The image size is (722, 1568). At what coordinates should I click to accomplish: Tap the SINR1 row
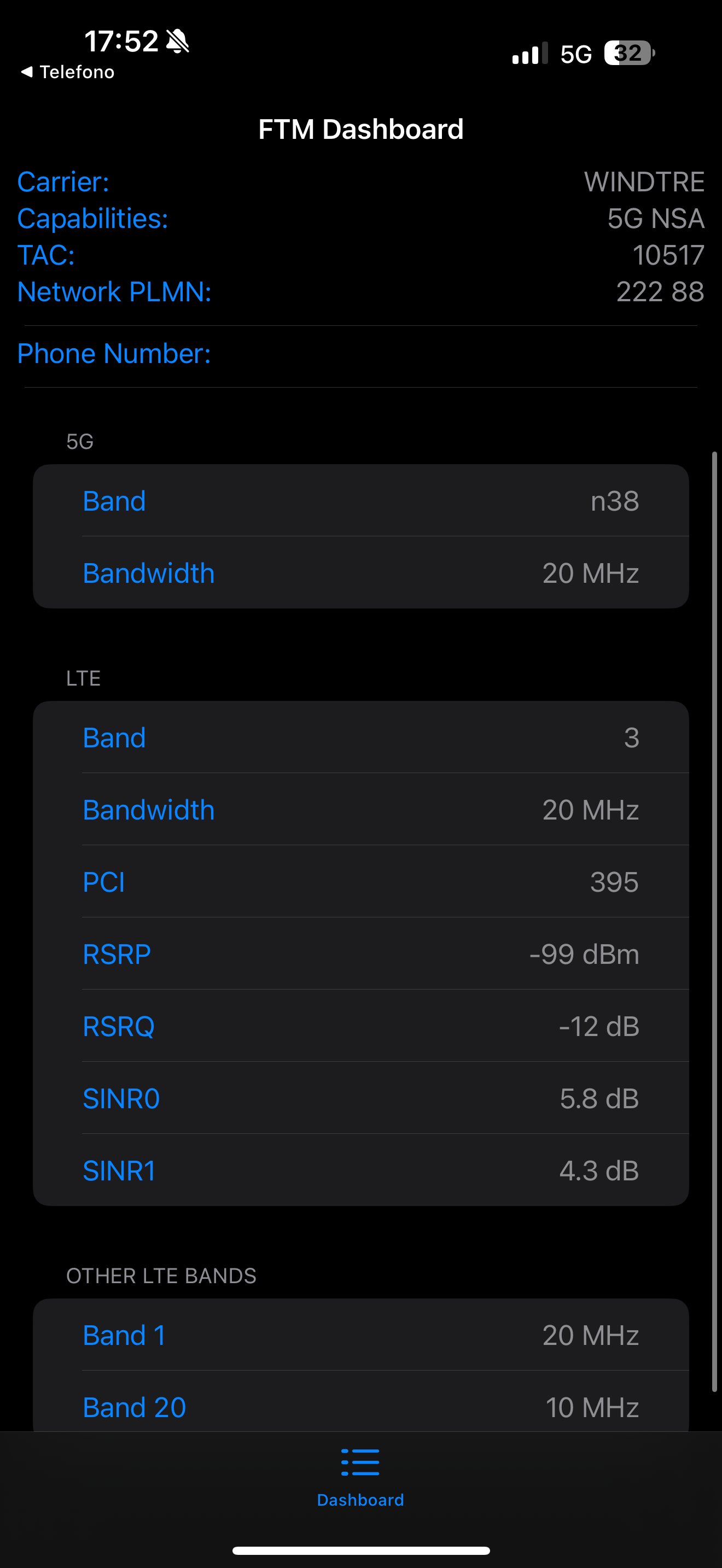tap(360, 1171)
